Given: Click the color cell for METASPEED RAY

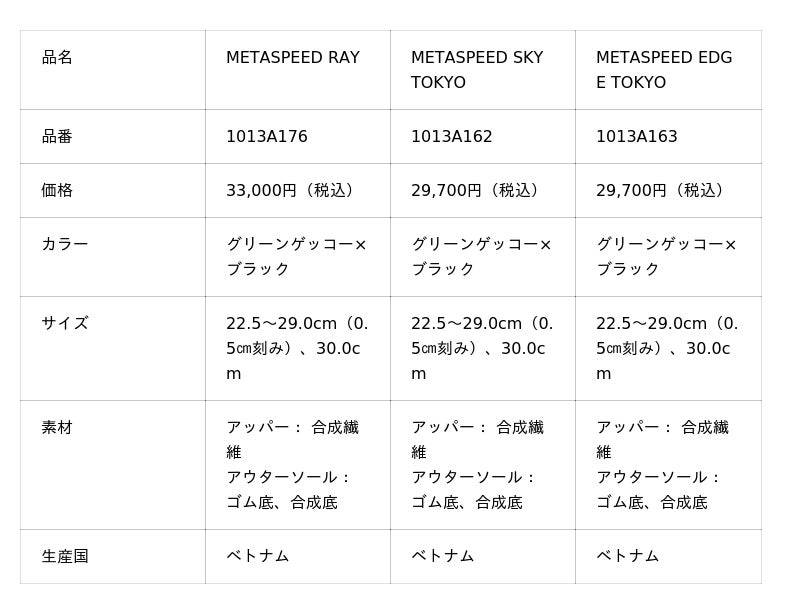Looking at the screenshot, I should tap(296, 257).
